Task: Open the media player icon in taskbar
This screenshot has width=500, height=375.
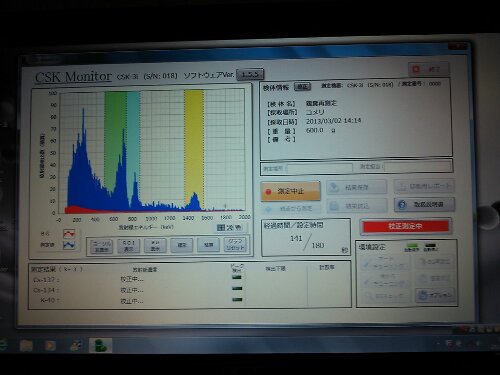Action: [x=50, y=346]
